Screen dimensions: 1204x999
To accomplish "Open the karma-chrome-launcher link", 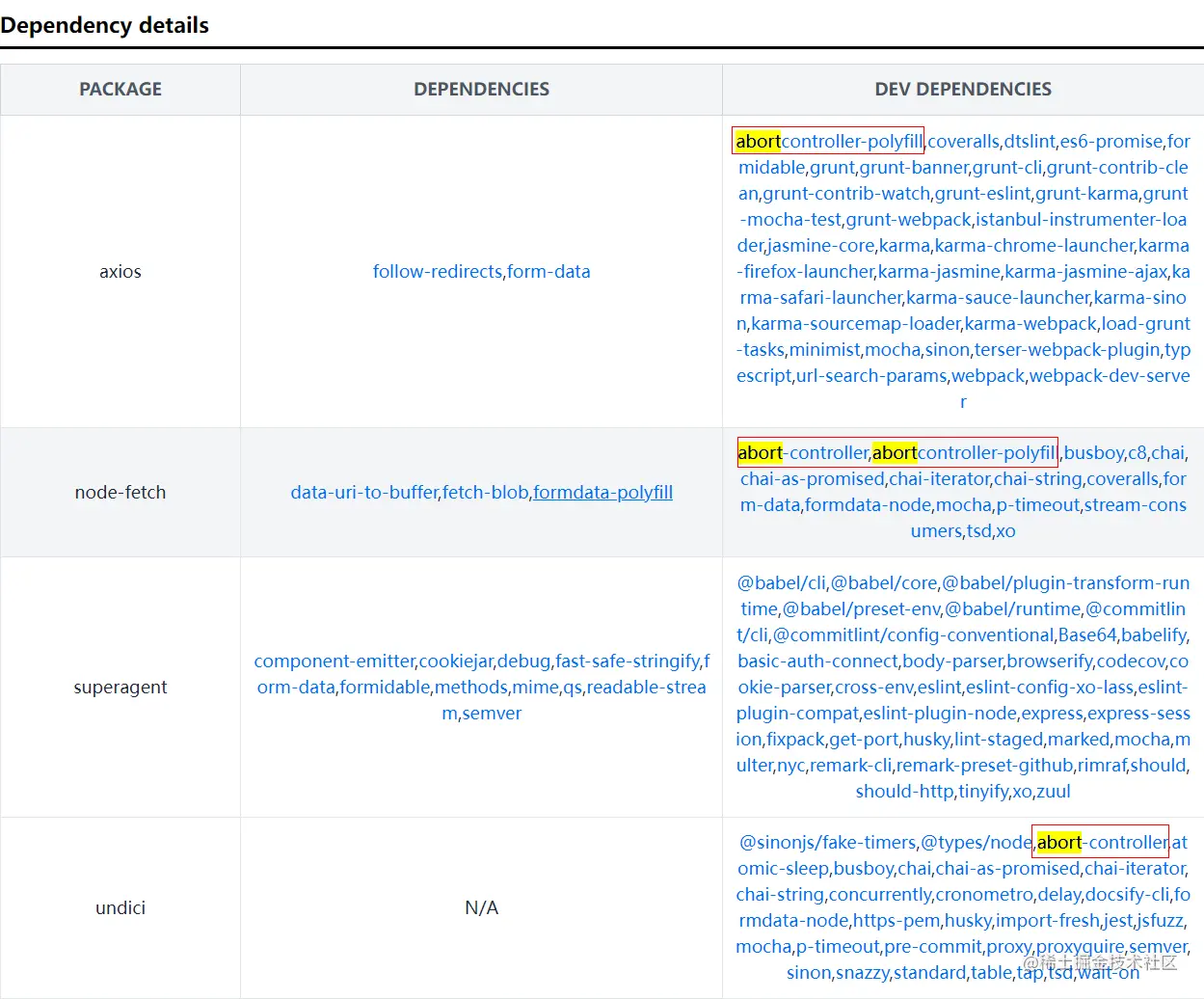I will pyautogui.click(x=1034, y=245).
